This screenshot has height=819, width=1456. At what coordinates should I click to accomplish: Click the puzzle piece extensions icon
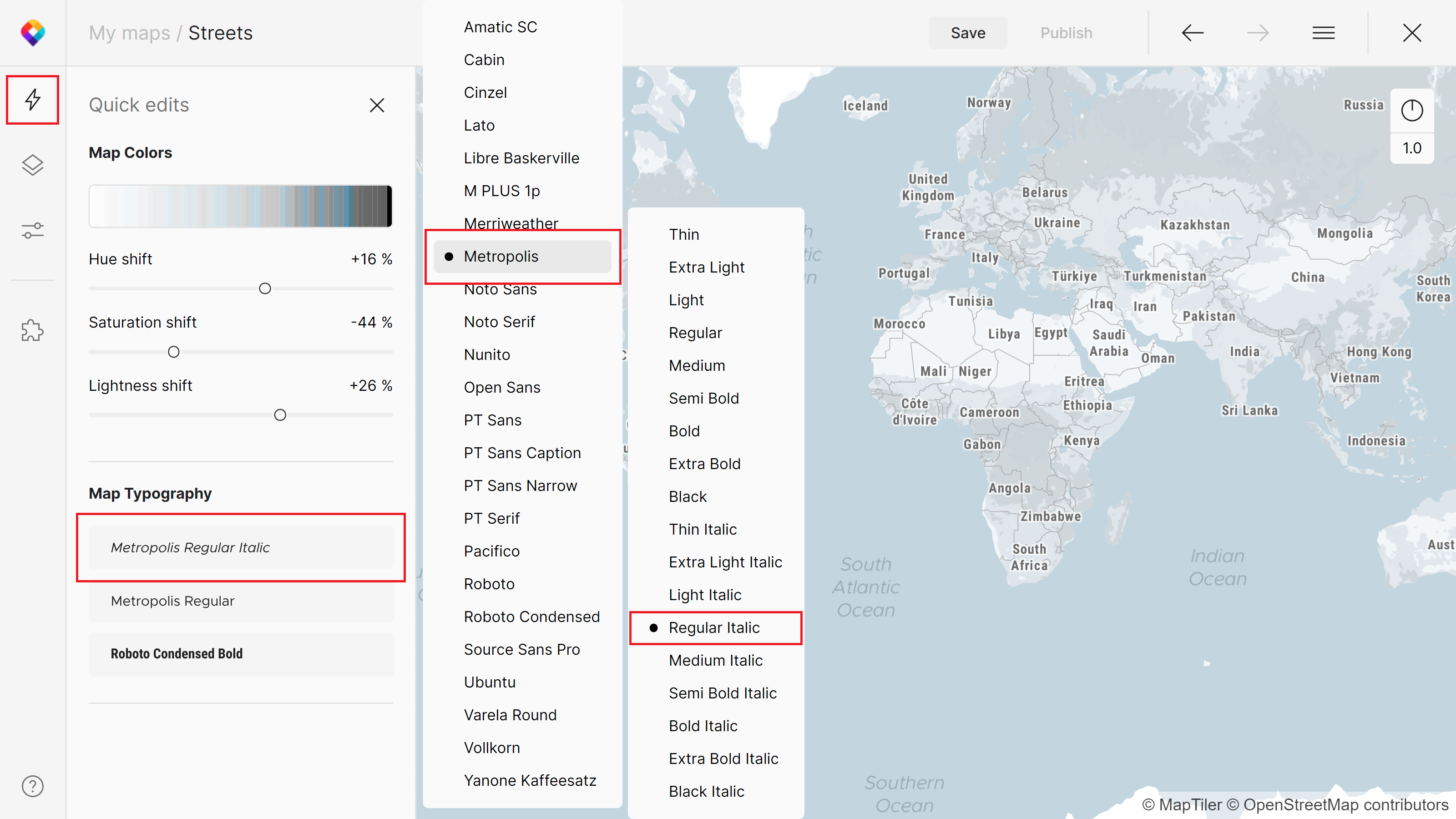[32, 331]
